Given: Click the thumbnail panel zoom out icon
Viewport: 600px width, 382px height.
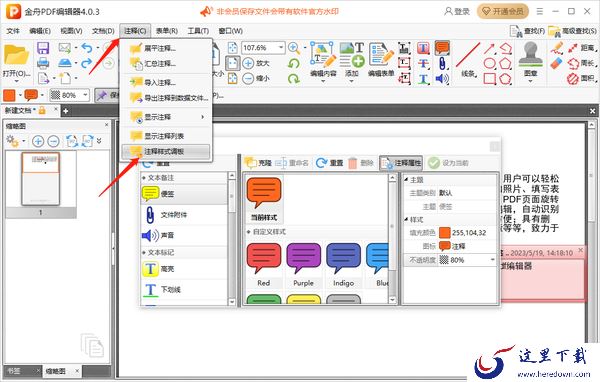Looking at the screenshot, I should (53, 141).
